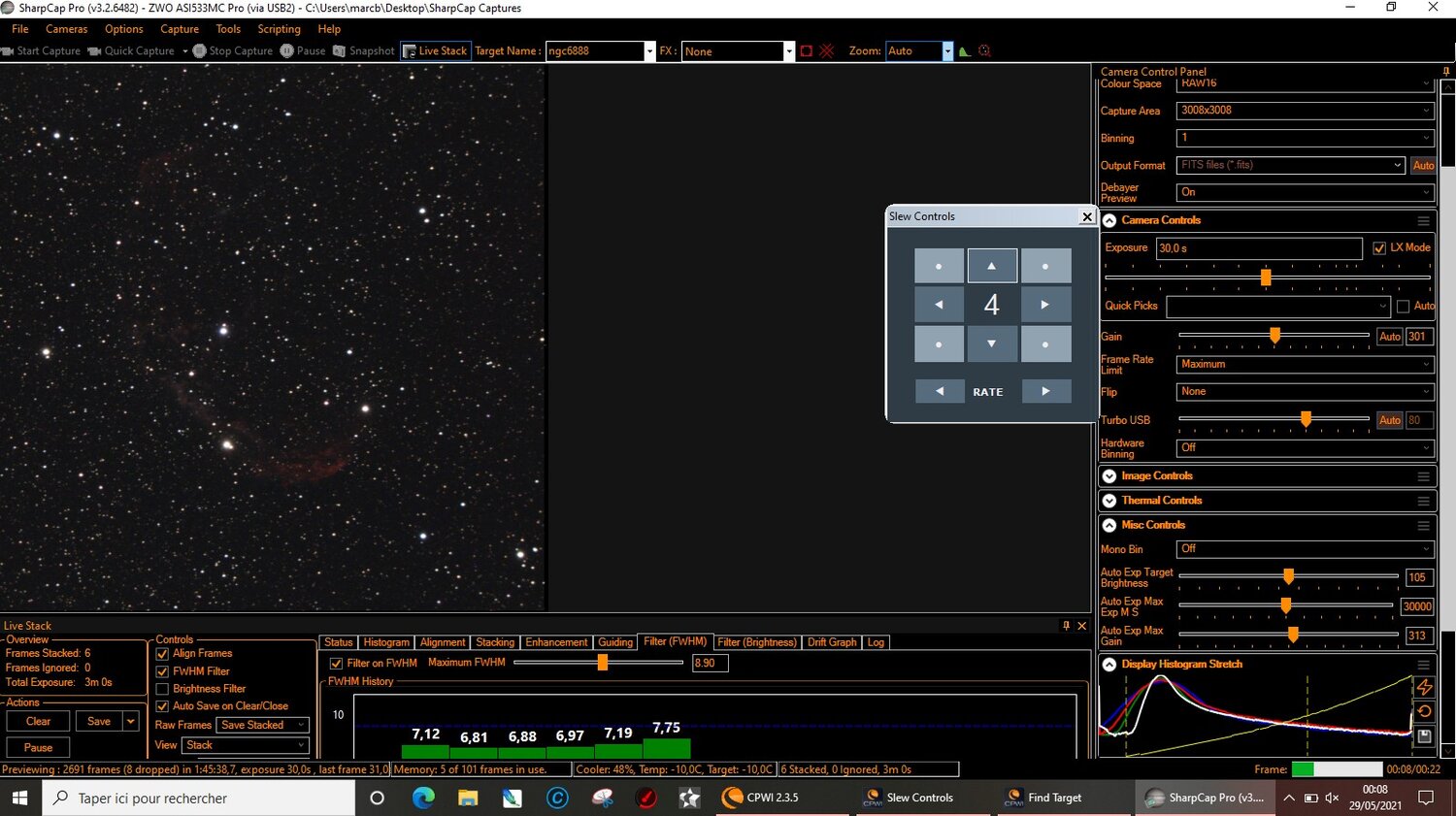This screenshot has width=1456, height=816.
Task: Click the Clear button in Actions
Action: [38, 722]
